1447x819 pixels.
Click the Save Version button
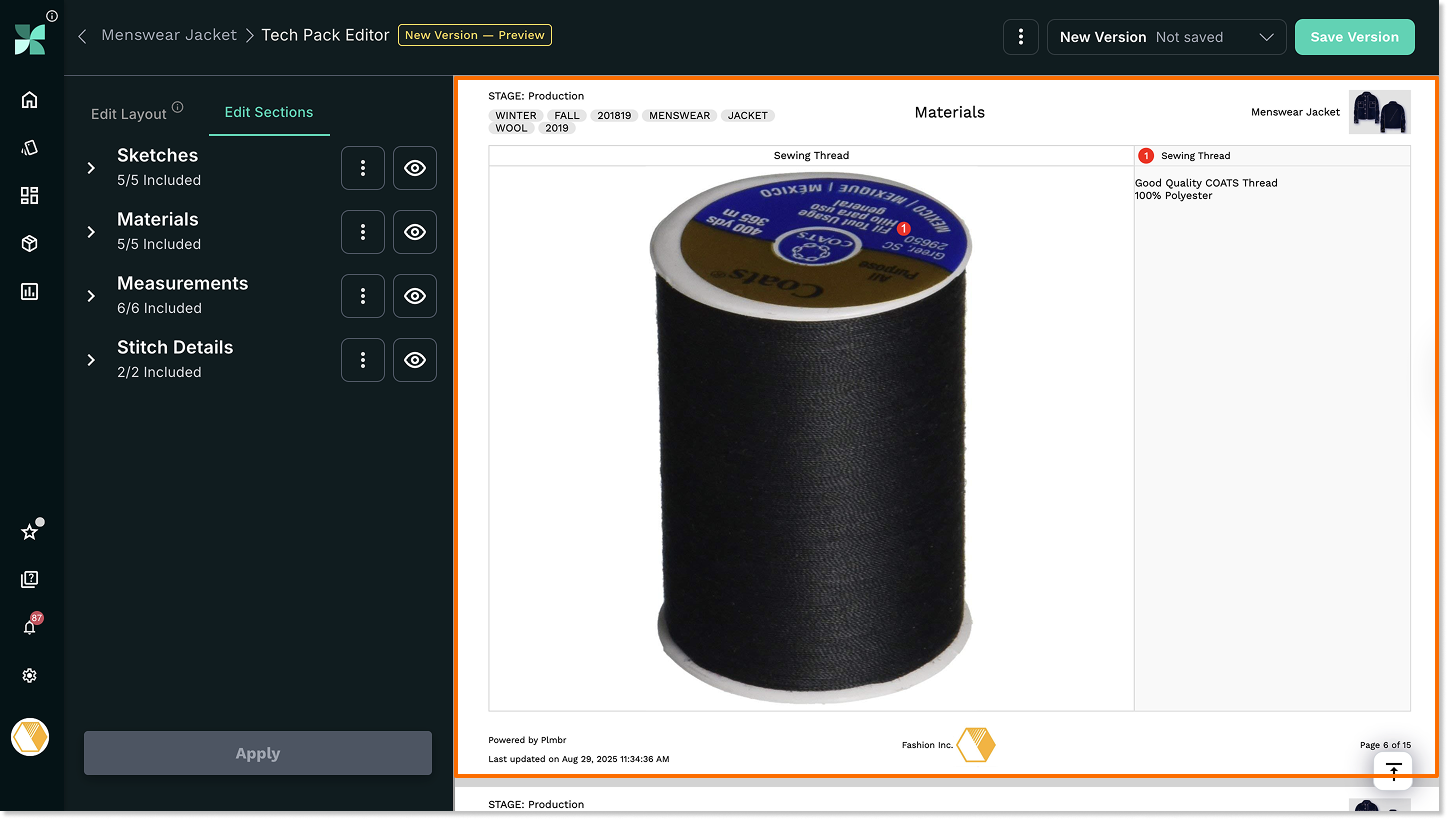[1354, 37]
